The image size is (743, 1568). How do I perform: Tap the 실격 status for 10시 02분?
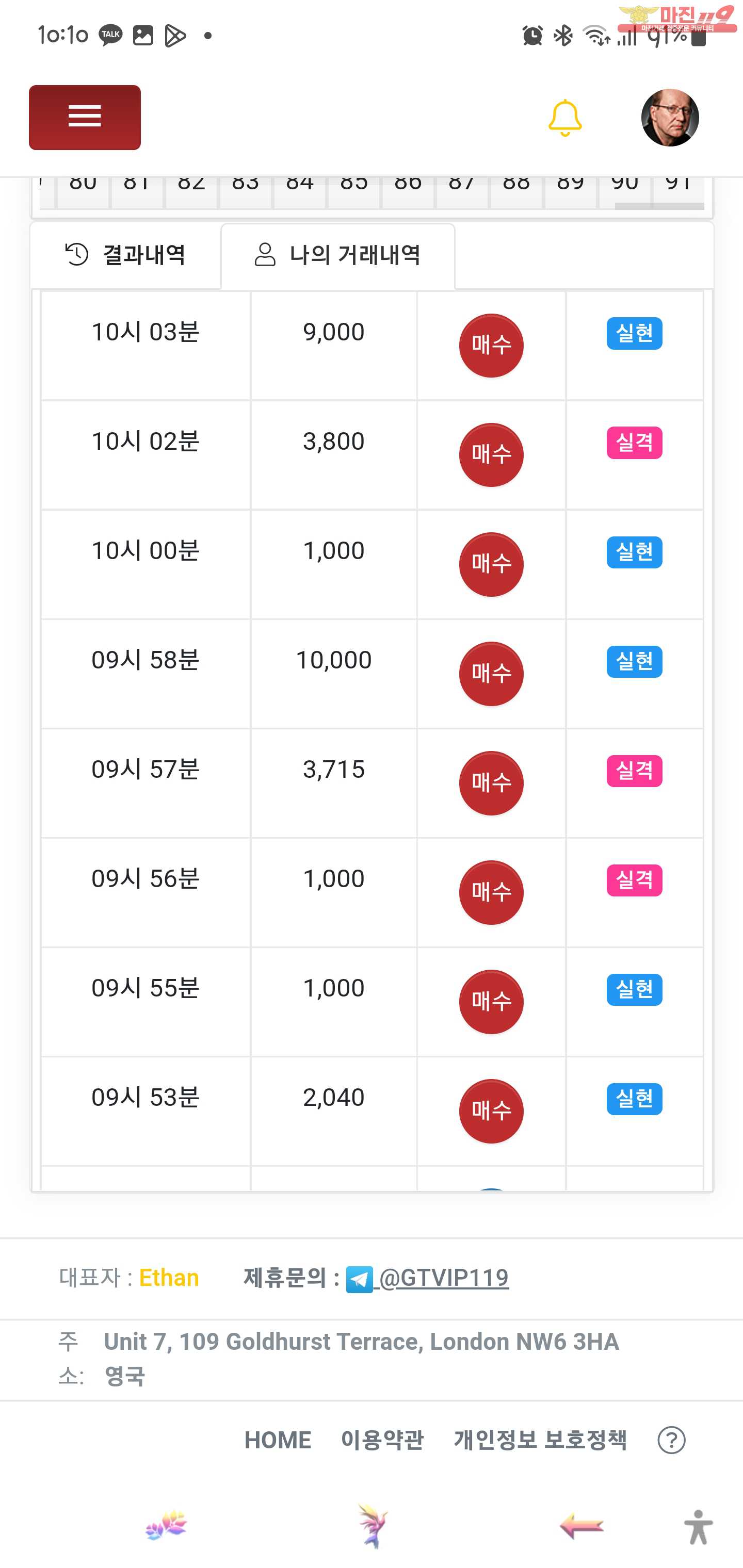[x=634, y=443]
